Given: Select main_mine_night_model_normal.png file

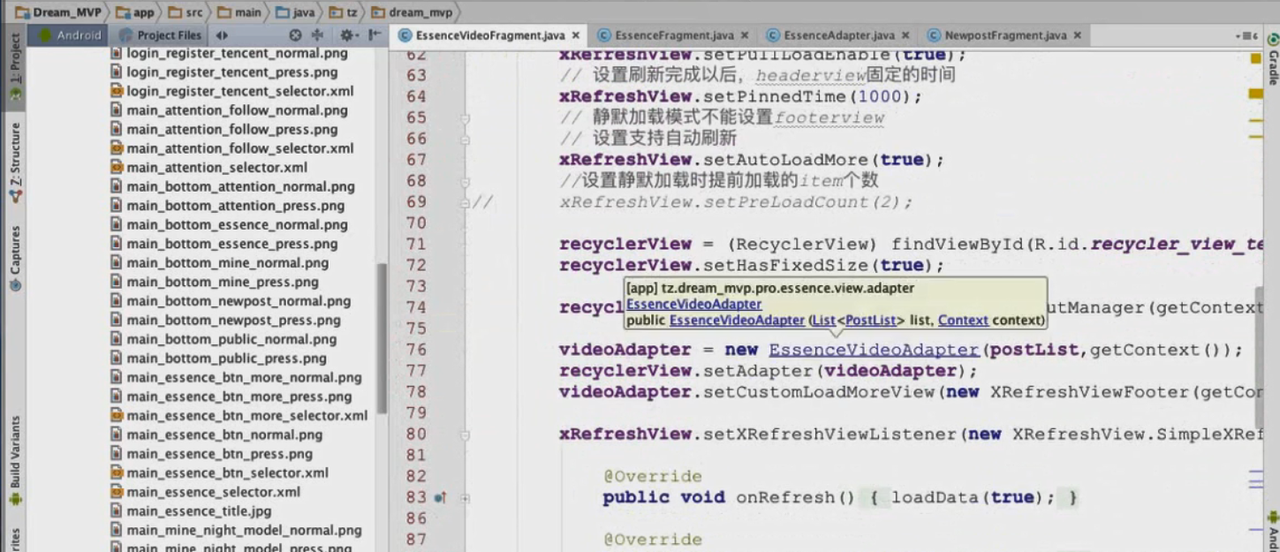Looking at the screenshot, I should 235,530.
